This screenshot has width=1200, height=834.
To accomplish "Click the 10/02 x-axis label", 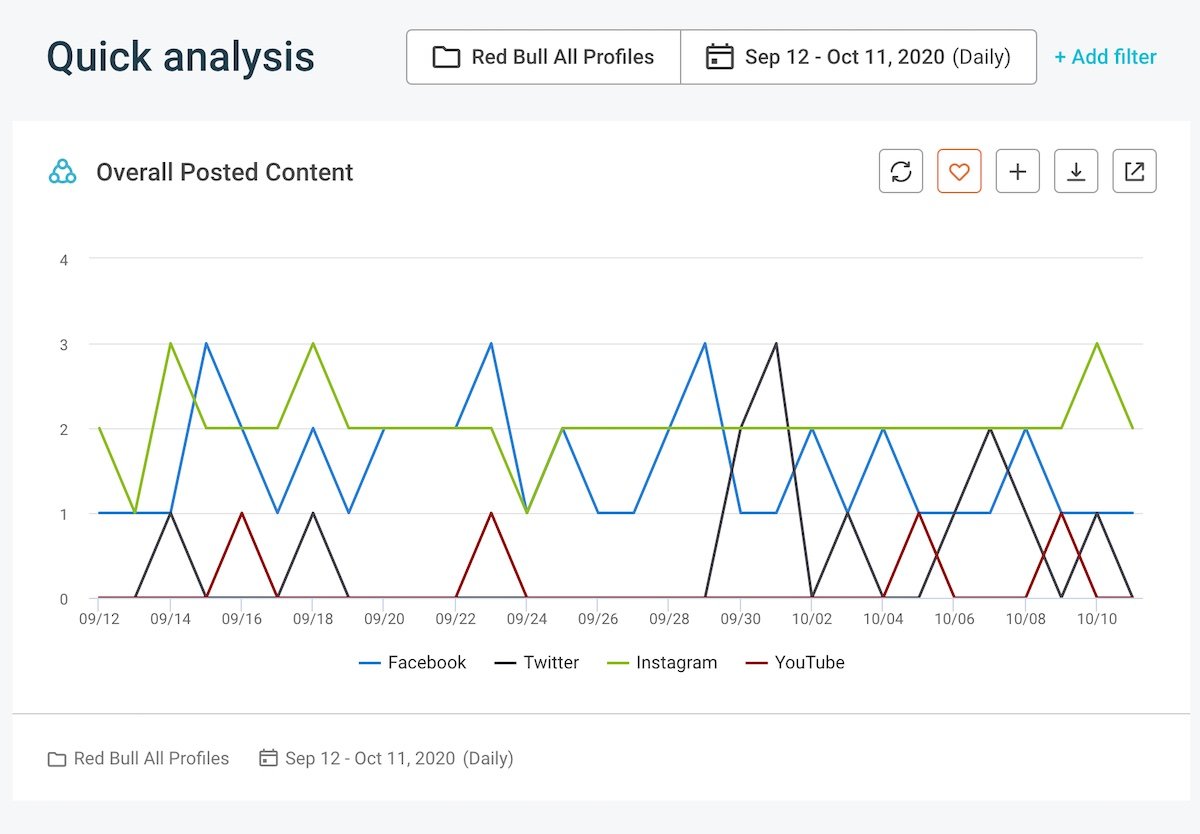I will click(x=812, y=620).
